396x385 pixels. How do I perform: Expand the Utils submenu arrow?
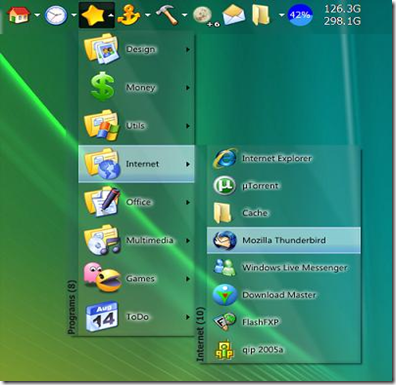click(x=188, y=126)
